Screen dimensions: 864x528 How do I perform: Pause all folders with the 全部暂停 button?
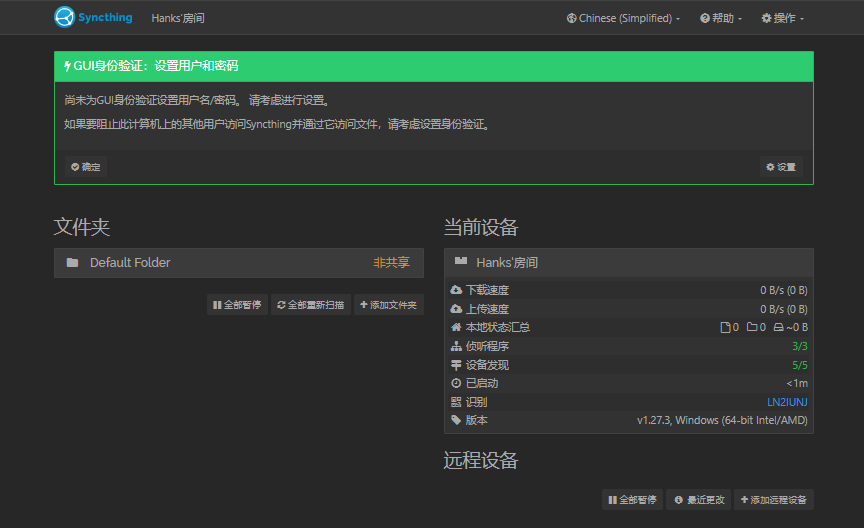click(x=237, y=305)
